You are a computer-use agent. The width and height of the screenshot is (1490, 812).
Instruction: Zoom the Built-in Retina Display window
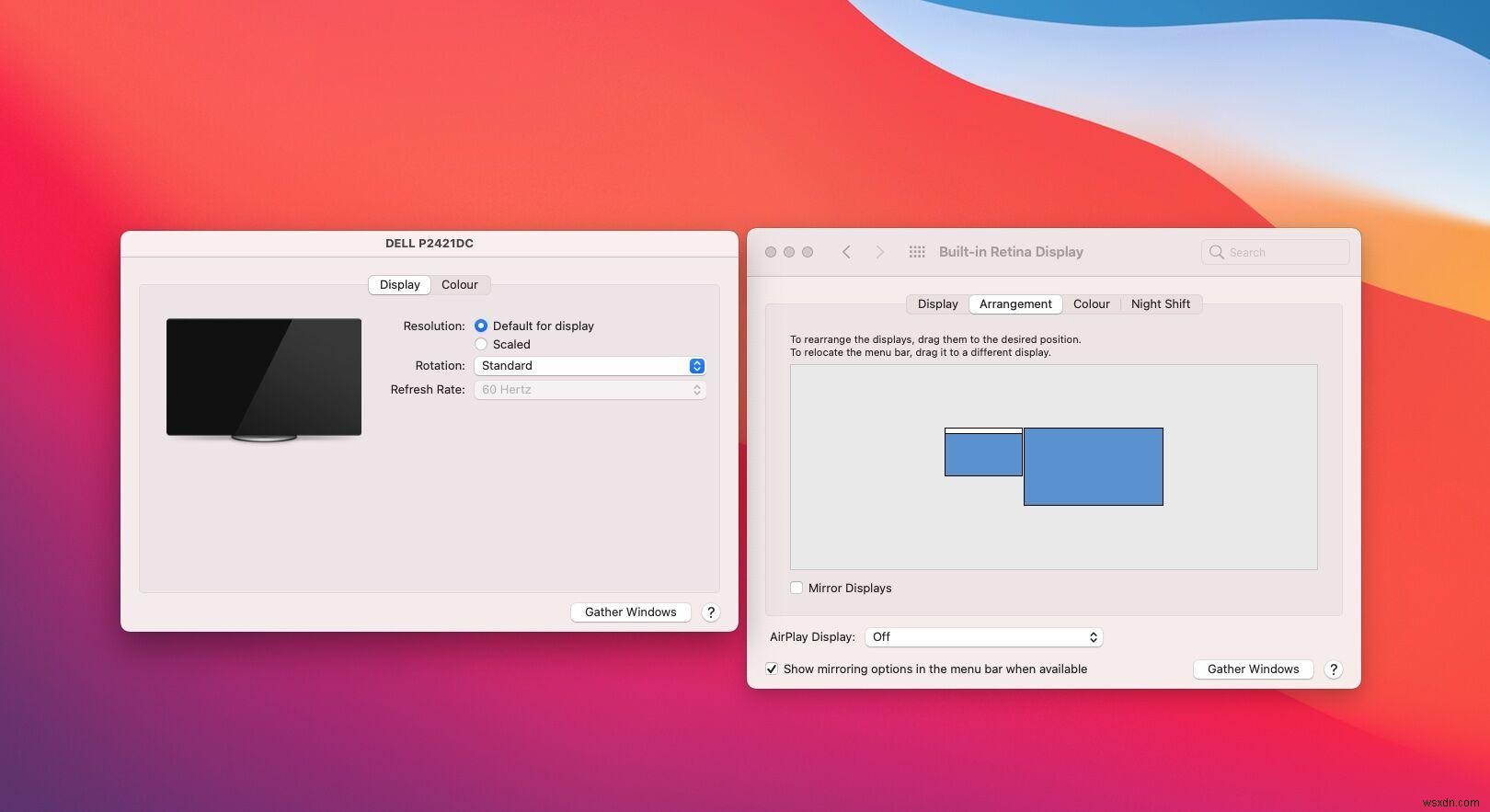point(808,252)
